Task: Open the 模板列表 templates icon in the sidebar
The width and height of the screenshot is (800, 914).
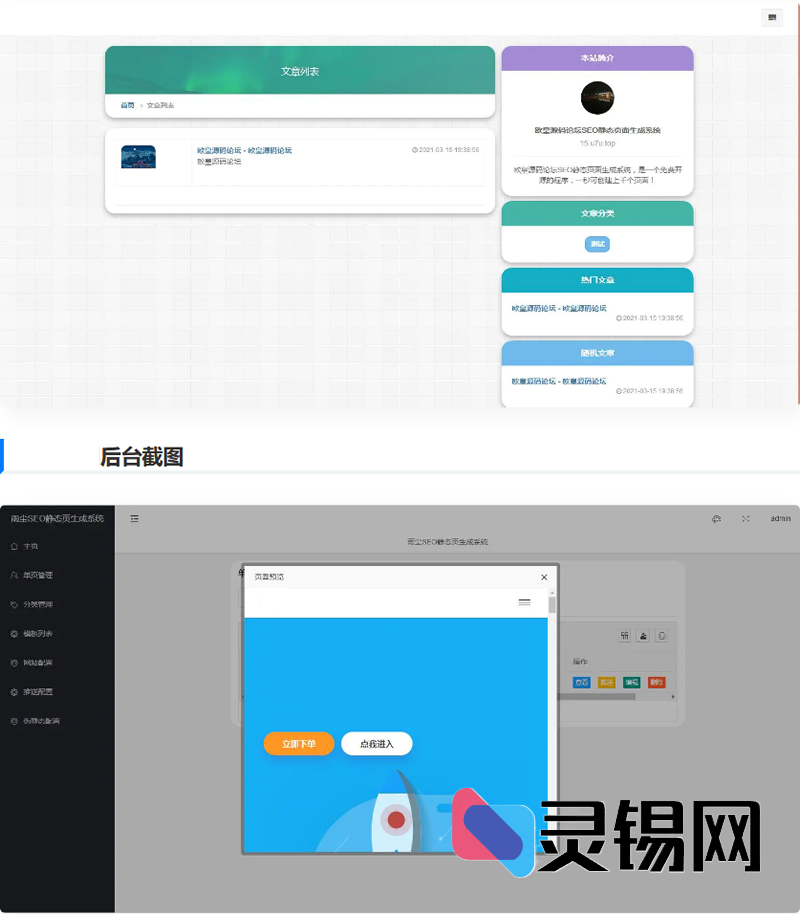Action: [13, 633]
